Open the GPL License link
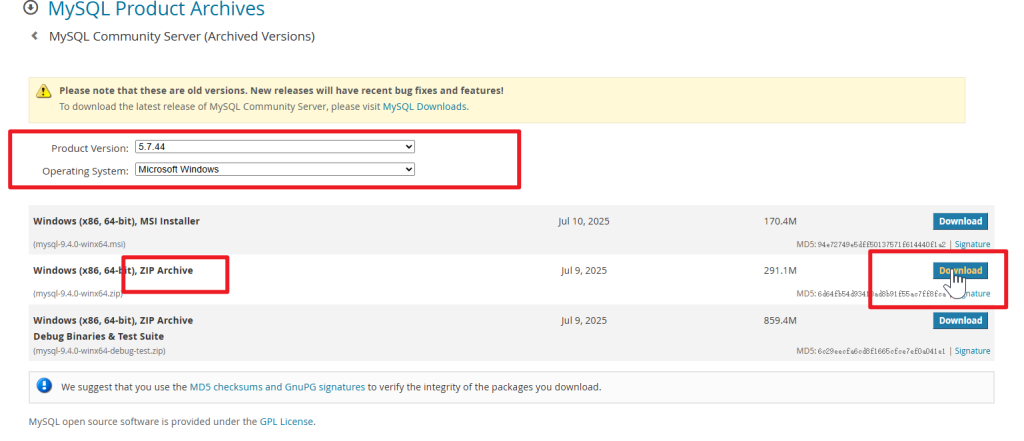The height and width of the screenshot is (441, 1024). (286, 422)
